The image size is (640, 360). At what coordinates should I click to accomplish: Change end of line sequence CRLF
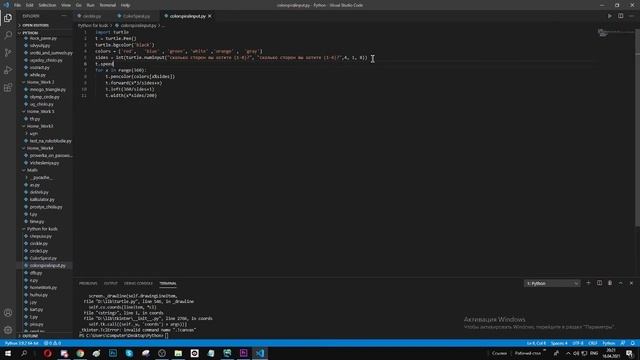coord(593,343)
